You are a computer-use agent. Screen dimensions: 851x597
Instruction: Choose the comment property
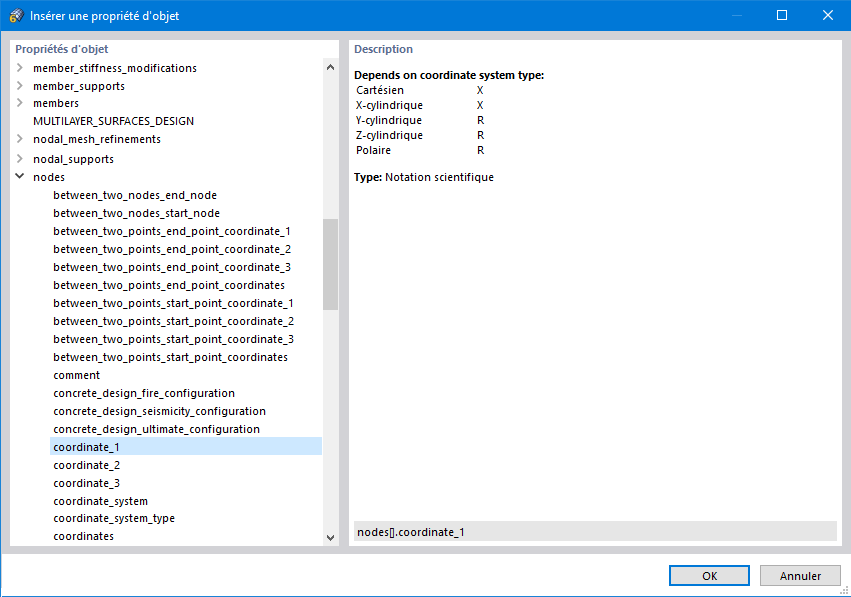[x=77, y=375]
